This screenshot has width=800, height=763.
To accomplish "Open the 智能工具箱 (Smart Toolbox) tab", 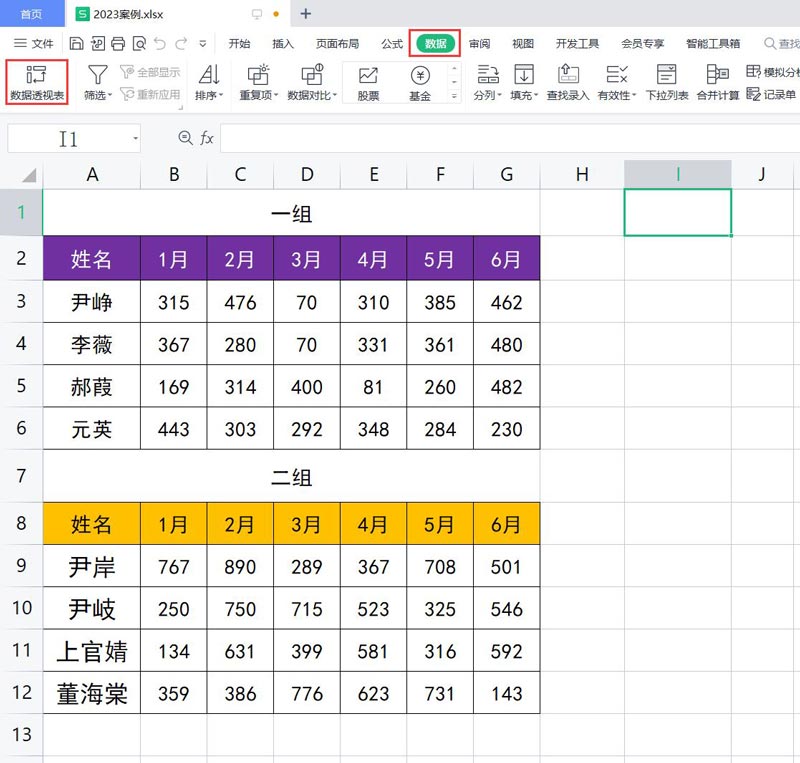I will (x=713, y=43).
